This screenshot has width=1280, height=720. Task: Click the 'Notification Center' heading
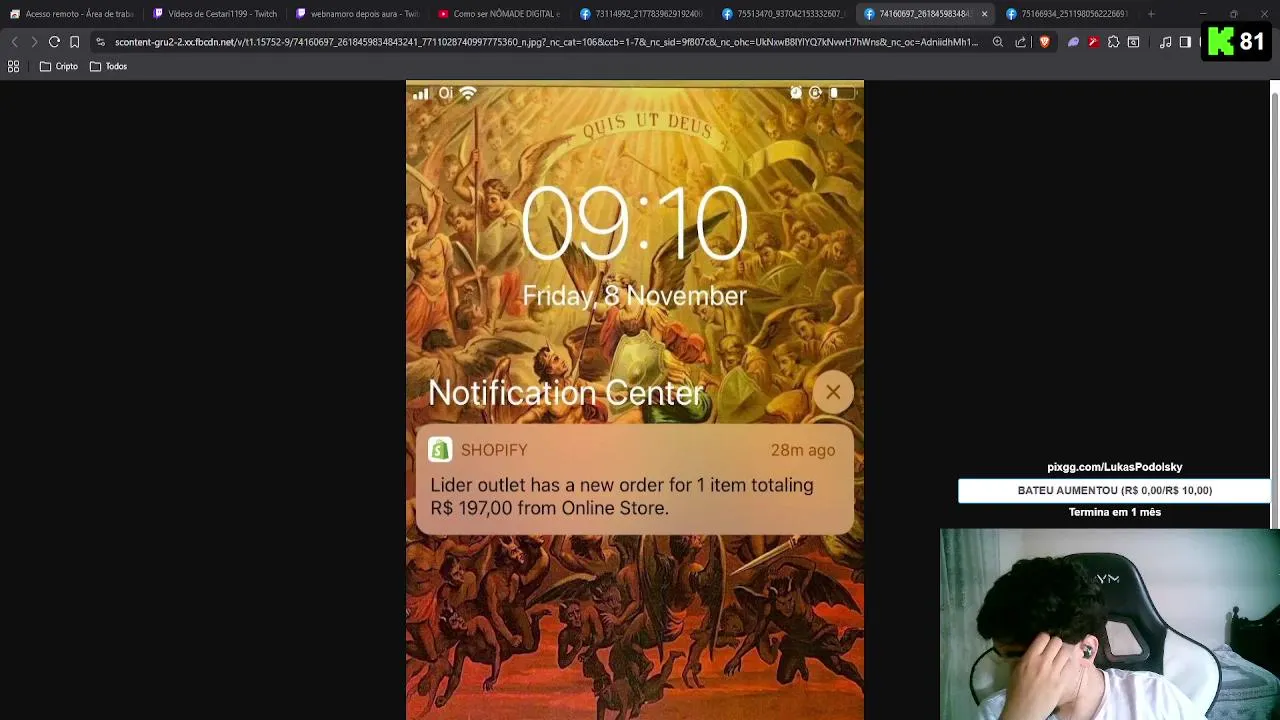[566, 393]
